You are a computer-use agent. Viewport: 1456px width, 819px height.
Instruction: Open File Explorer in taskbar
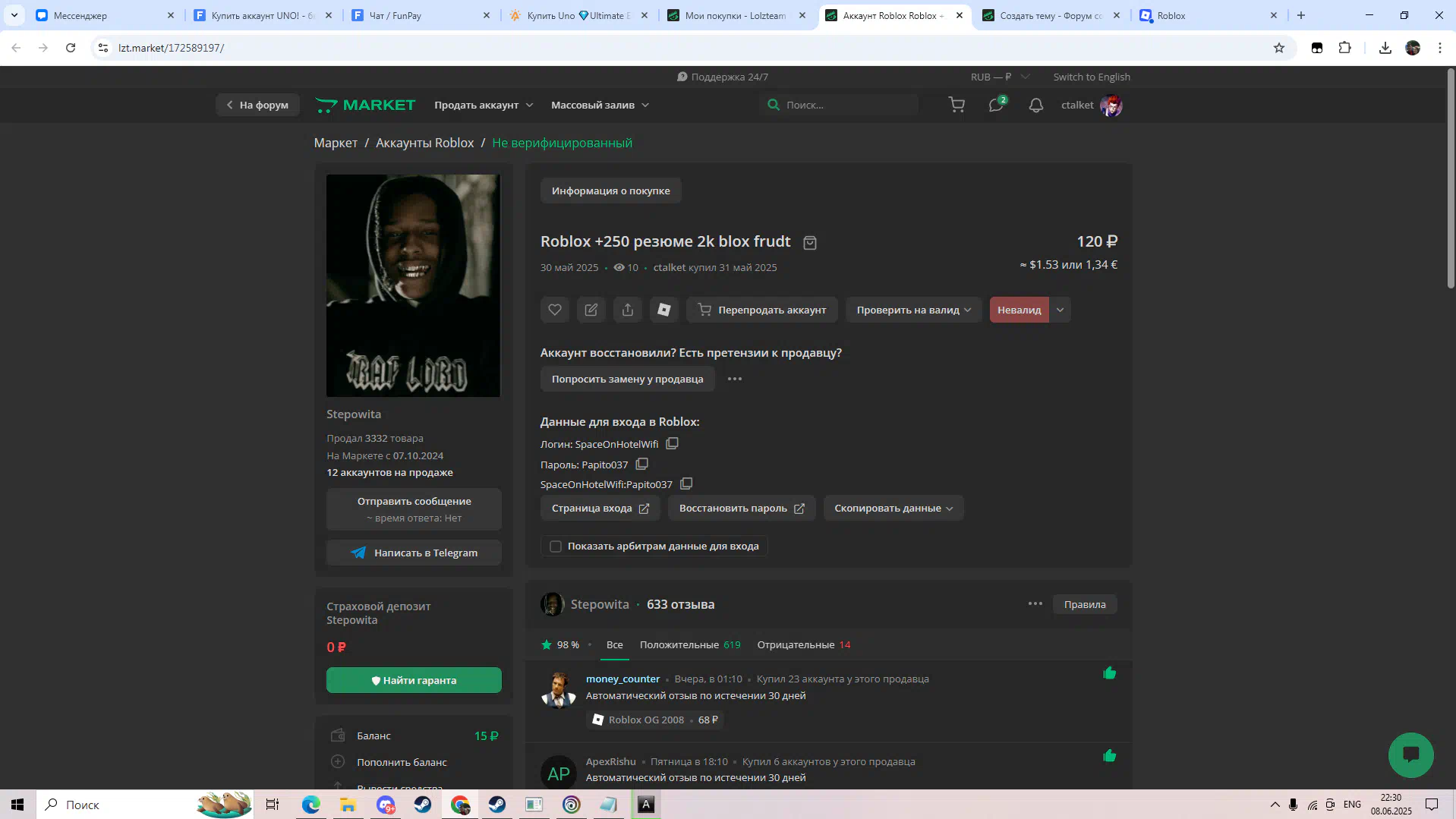(x=348, y=805)
